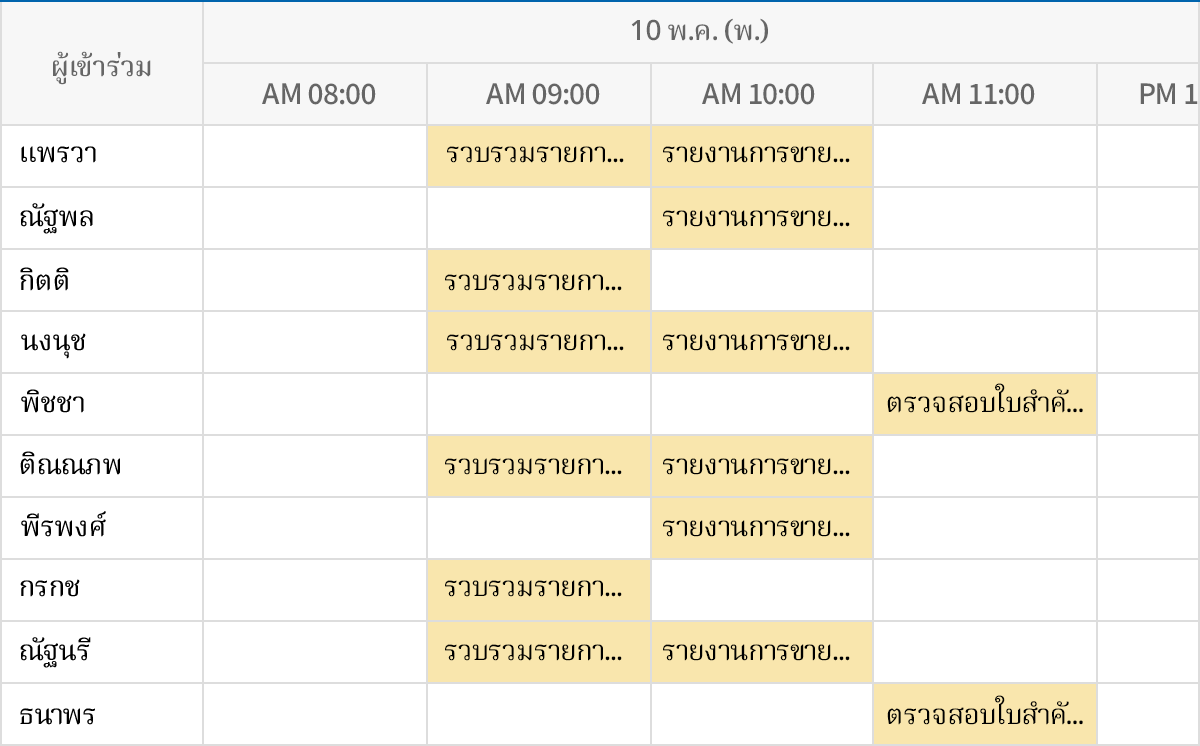Screen dimensions: 1200x746
Task: Open นงนุช's 10:00 รายงานการขาย event
Action: [761, 342]
